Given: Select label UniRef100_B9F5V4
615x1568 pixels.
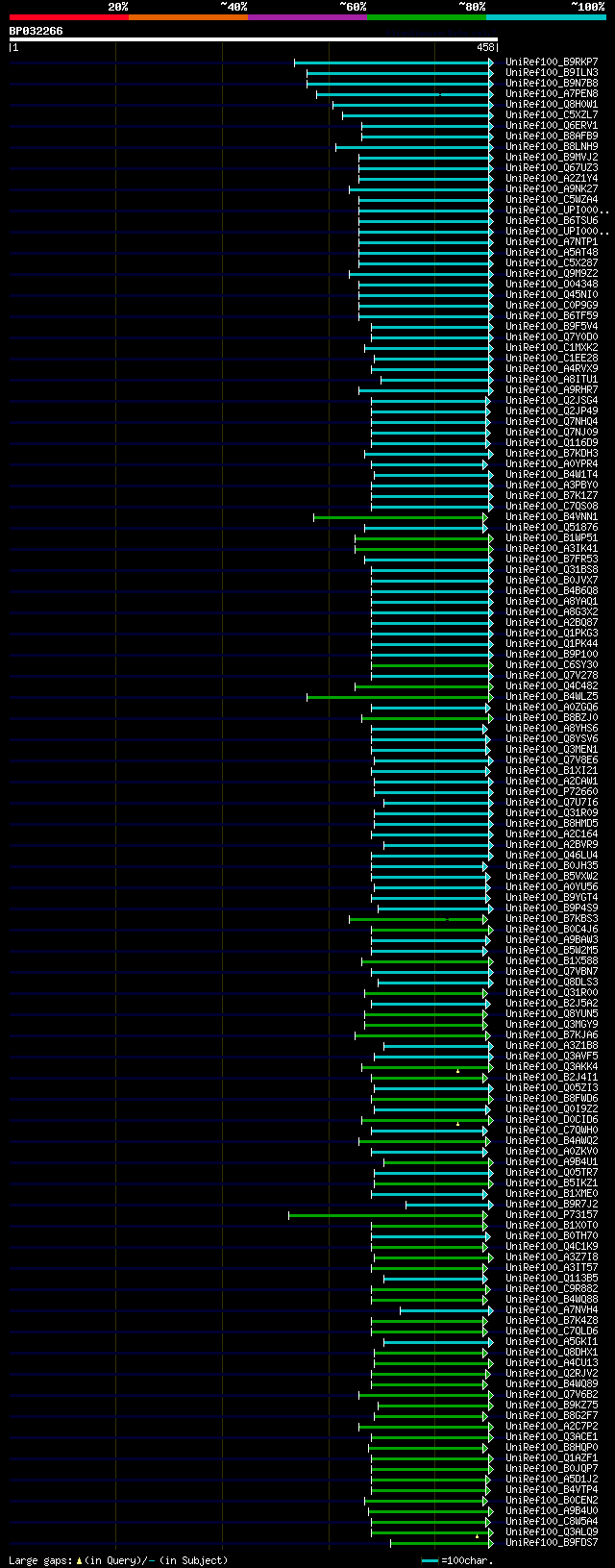Looking at the screenshot, I should click(552, 326).
